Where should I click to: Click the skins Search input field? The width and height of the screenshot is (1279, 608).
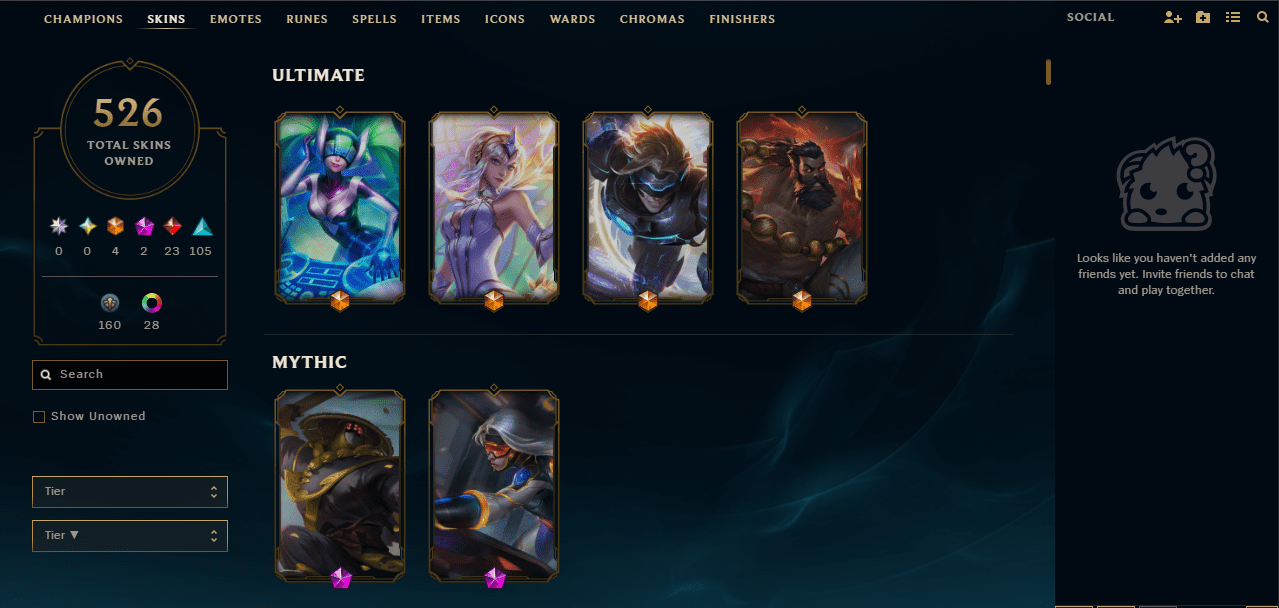tap(130, 375)
